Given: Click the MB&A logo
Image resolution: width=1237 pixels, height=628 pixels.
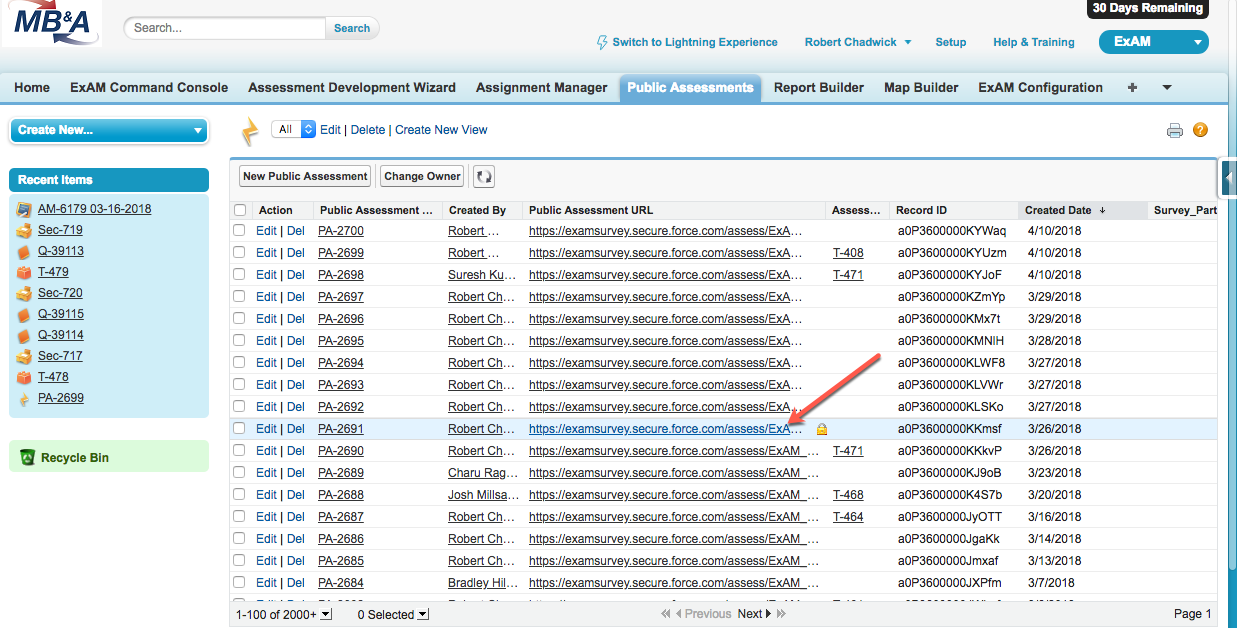Looking at the screenshot, I should point(52,24).
